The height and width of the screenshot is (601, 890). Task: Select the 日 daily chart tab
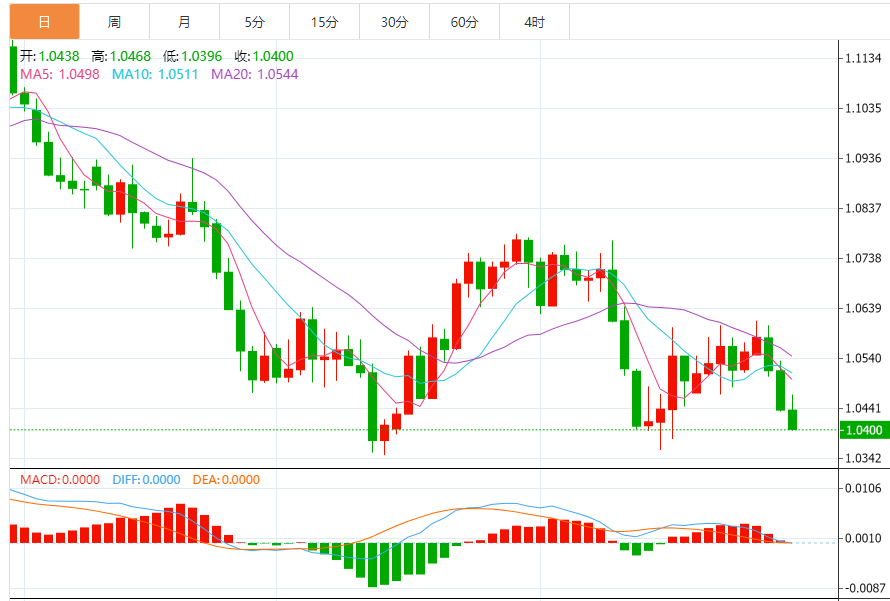pyautogui.click(x=44, y=22)
